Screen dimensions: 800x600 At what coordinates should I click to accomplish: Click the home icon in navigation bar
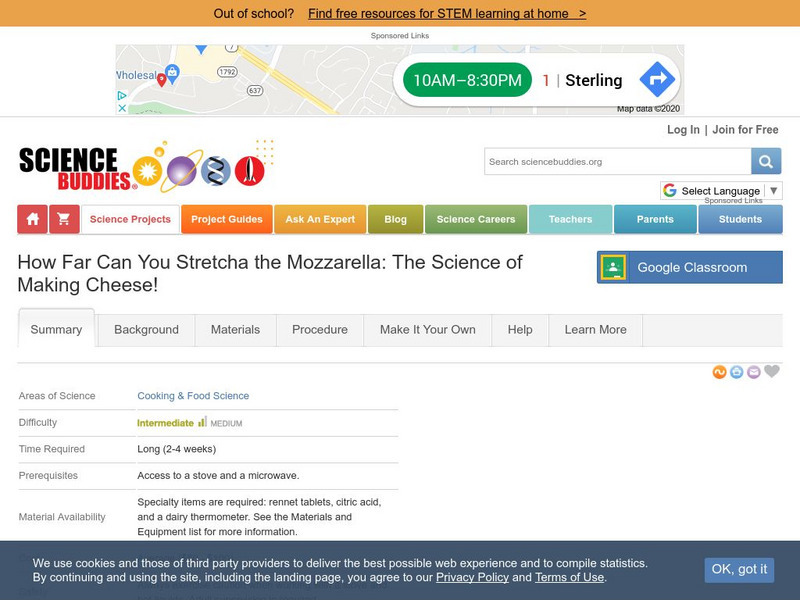[x=33, y=219]
